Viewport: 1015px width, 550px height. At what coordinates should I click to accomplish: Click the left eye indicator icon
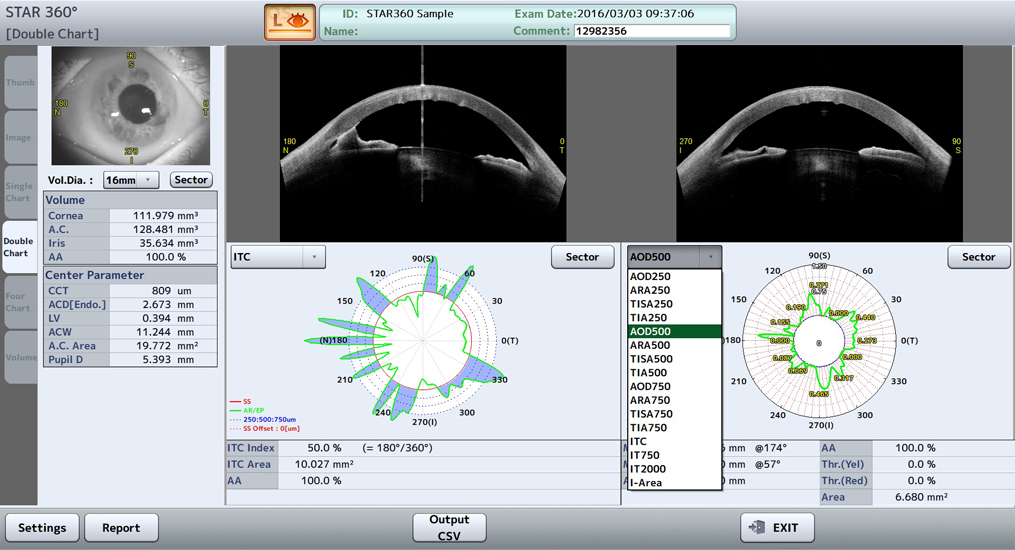pyautogui.click(x=290, y=22)
